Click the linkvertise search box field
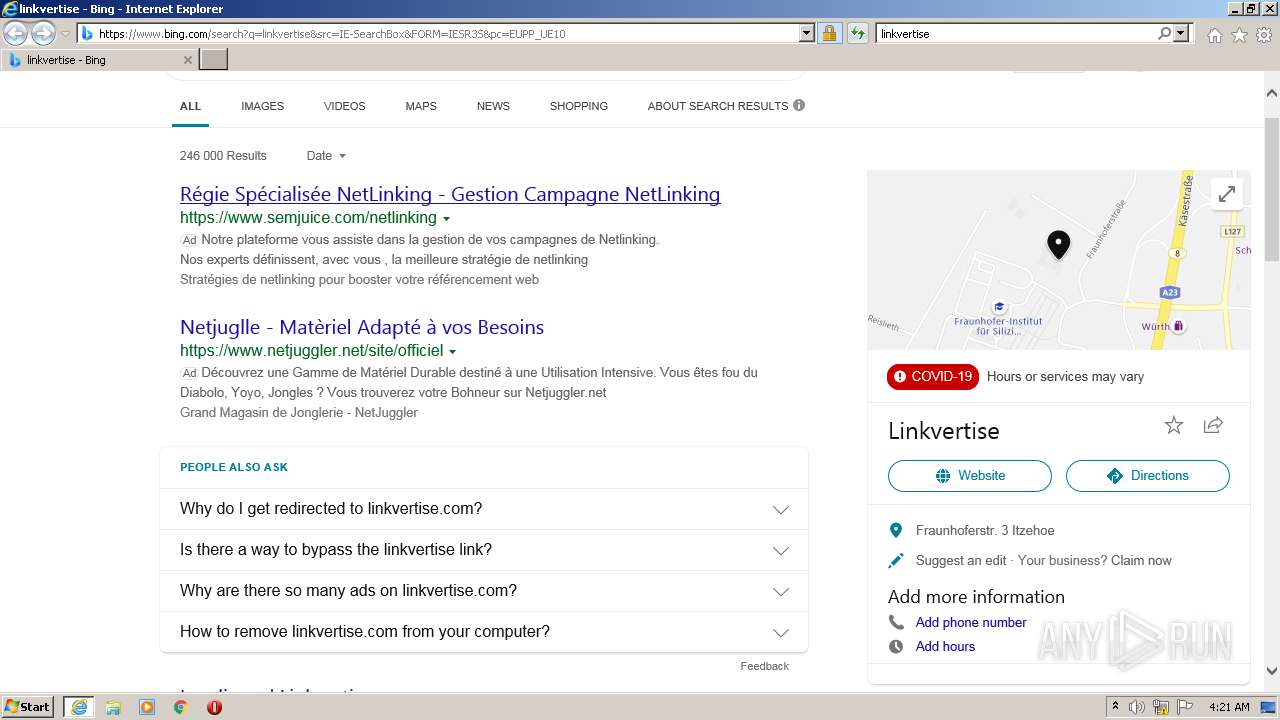1280x720 pixels. (1016, 33)
